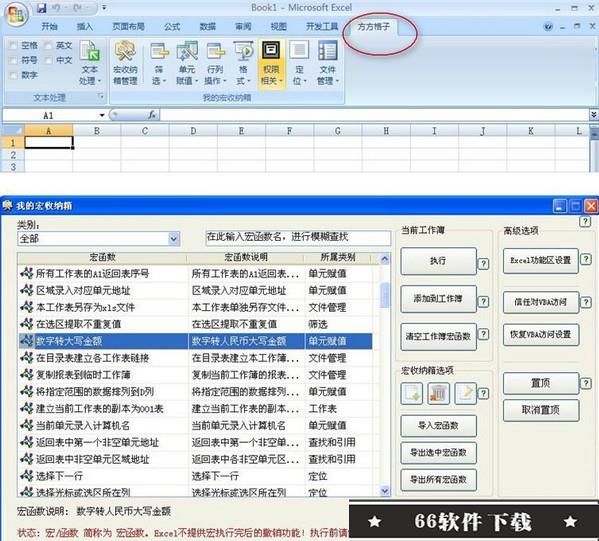
Task: Click the fx insert function button
Action: (x=152, y=115)
